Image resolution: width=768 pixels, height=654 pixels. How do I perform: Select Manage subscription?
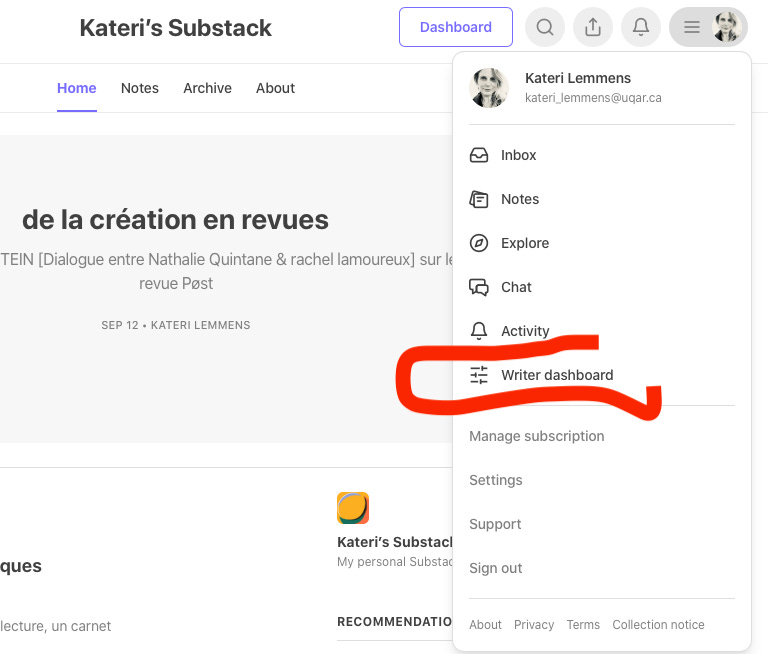(536, 436)
